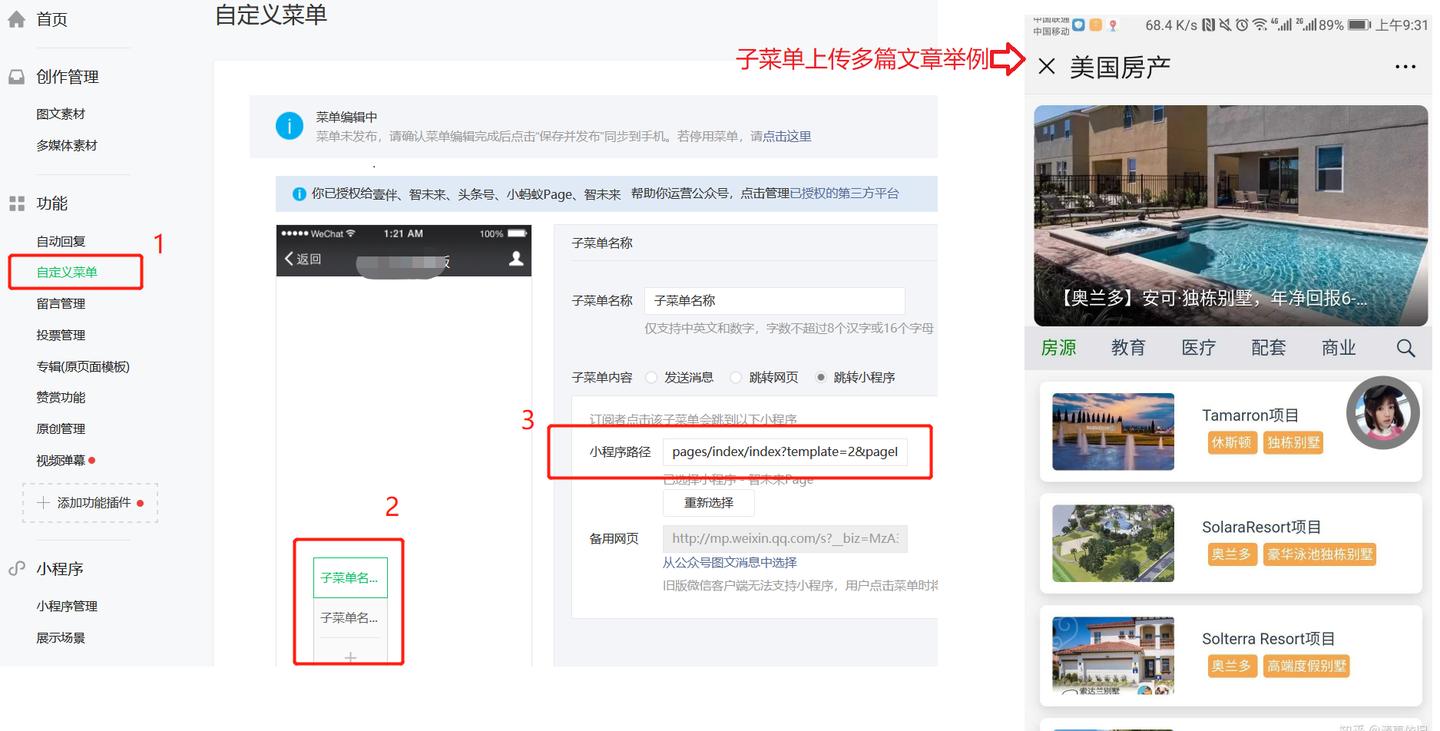Viewport: 1440px width, 731px height.
Task: Click the 小程序 section heading
Action: [x=60, y=569]
